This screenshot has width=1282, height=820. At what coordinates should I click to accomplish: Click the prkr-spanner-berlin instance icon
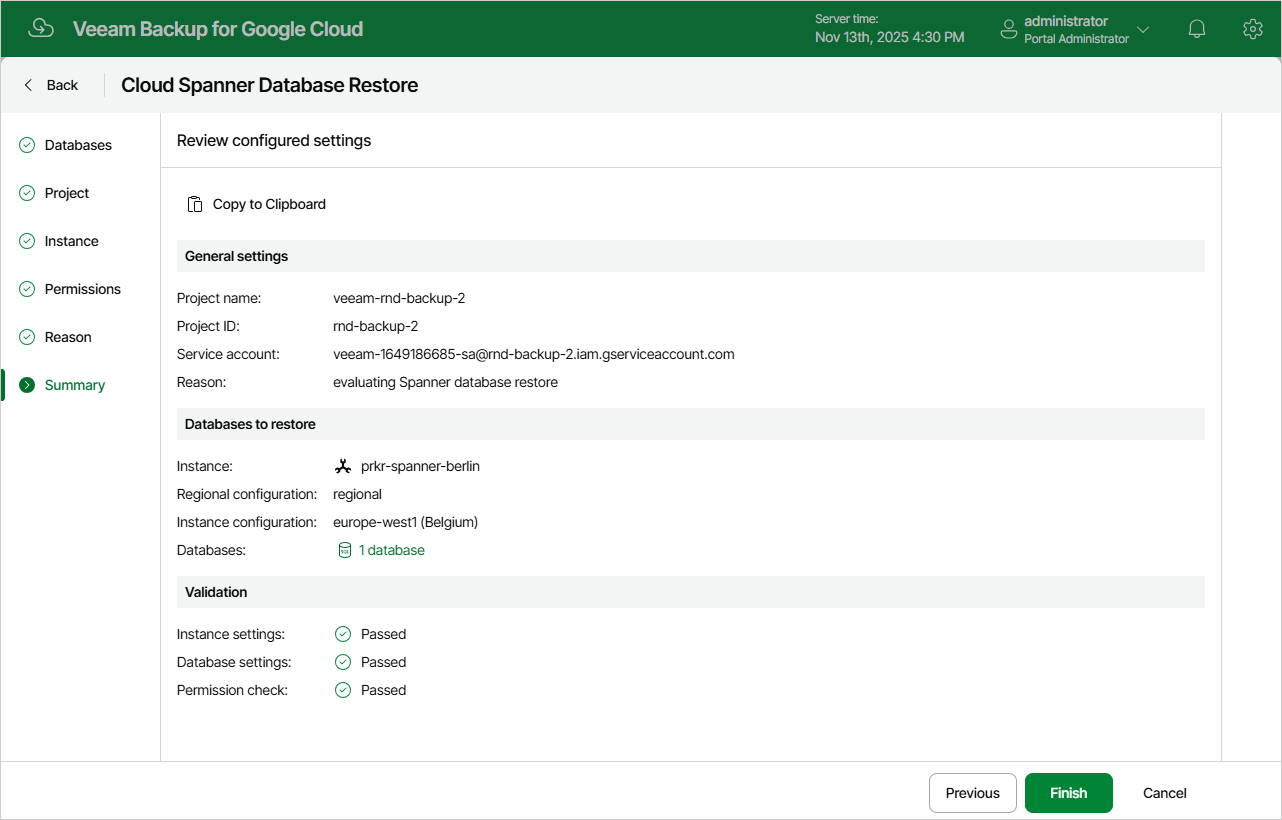coord(343,466)
